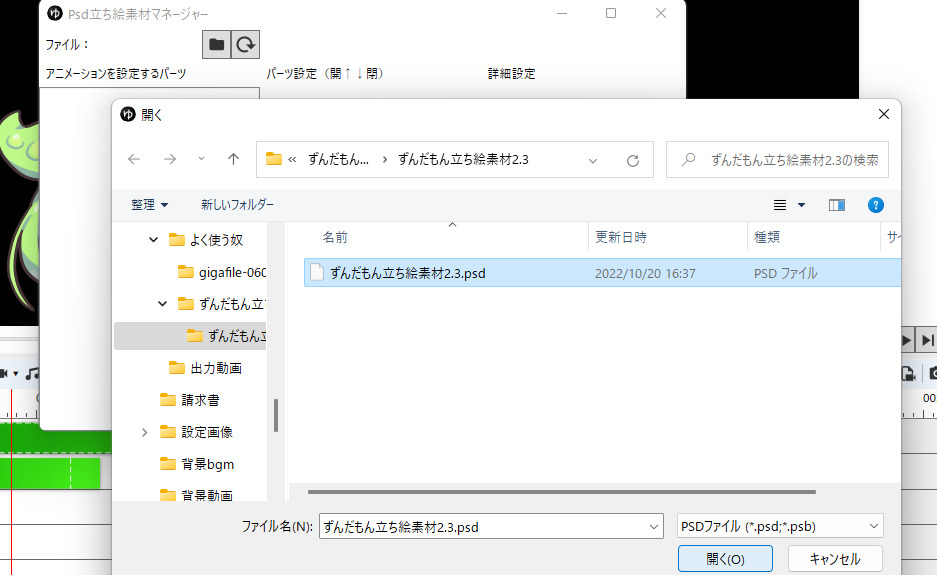Refresh the address bar location

click(x=633, y=160)
